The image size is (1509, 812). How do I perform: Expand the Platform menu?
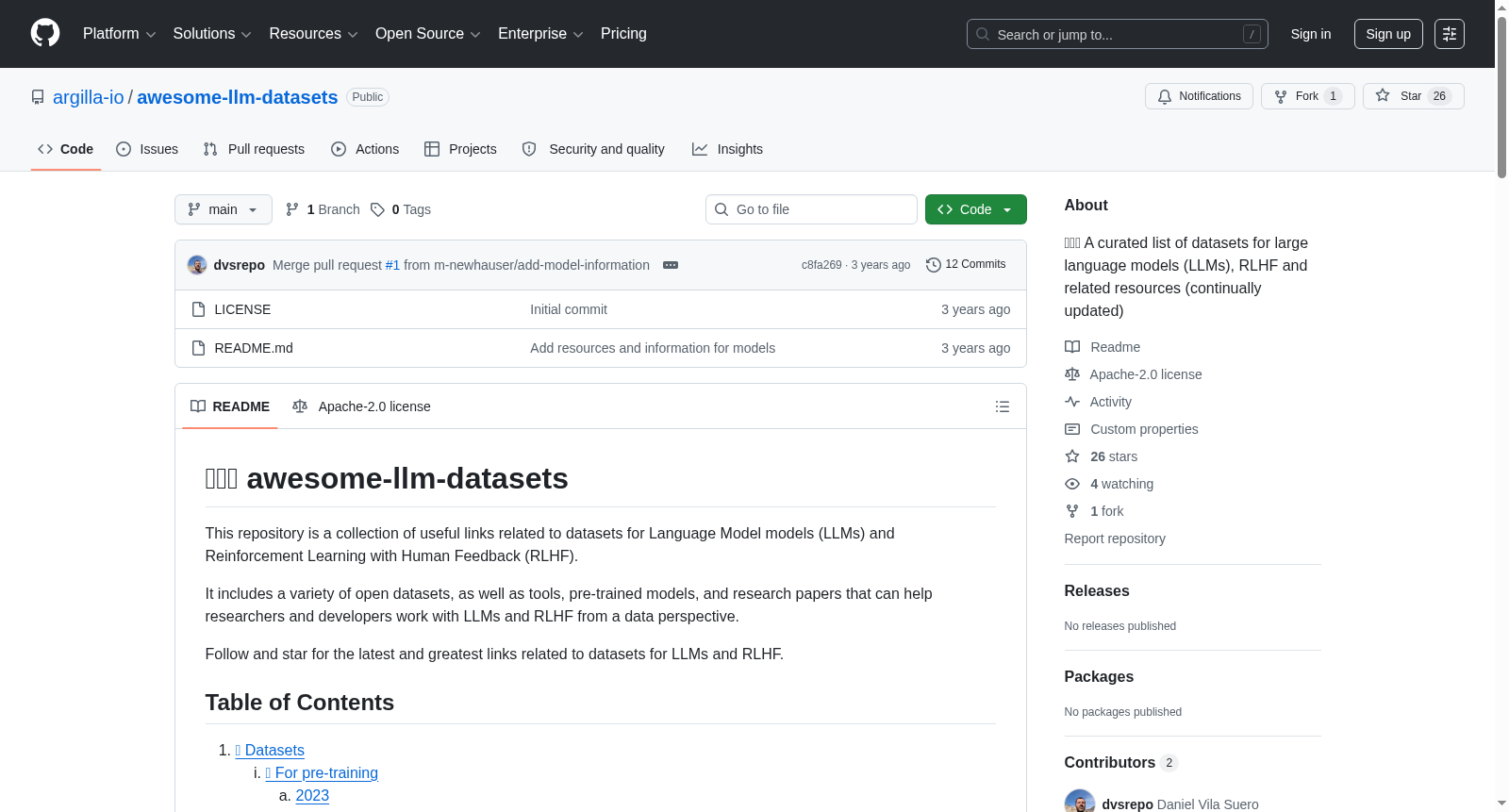119,34
